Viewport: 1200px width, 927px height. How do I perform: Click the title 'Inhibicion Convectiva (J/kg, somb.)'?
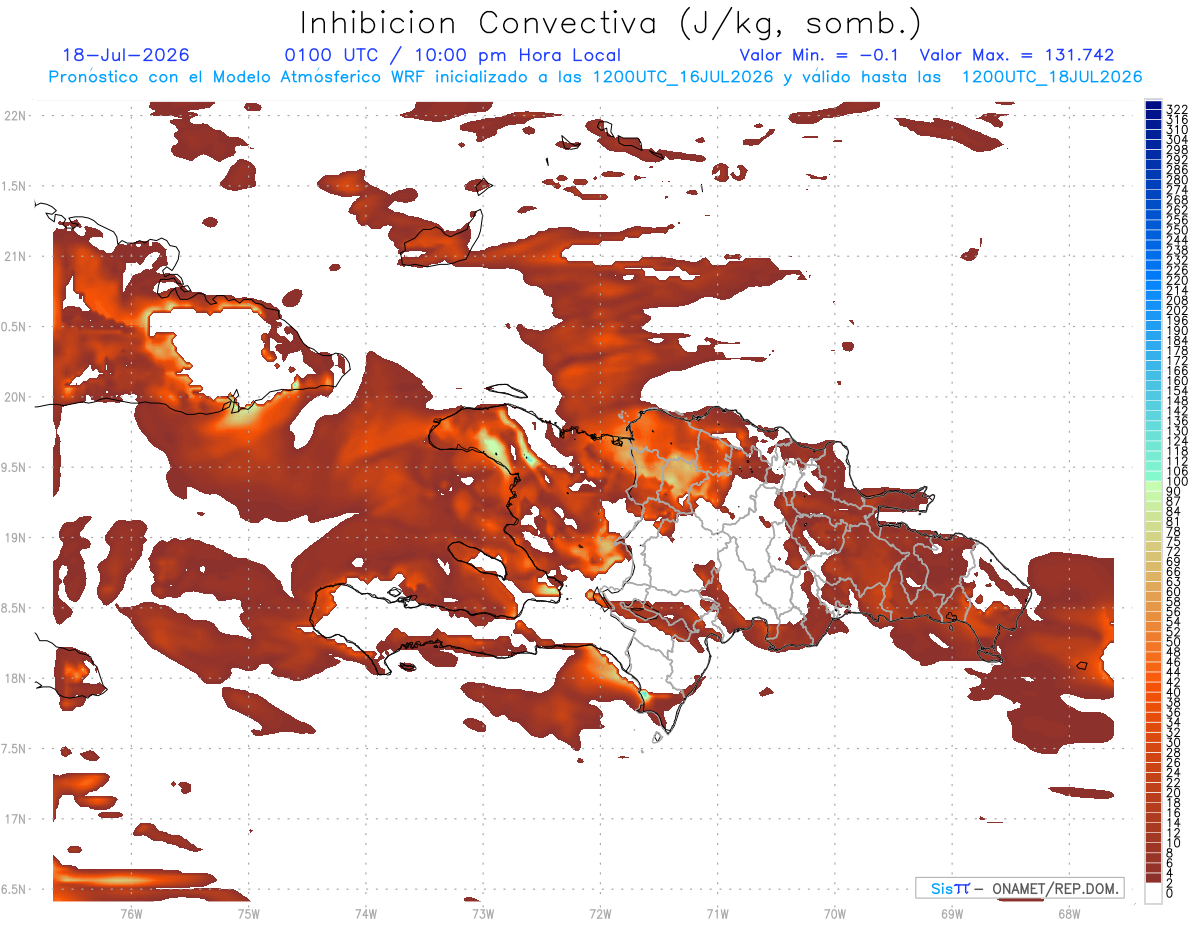coord(611,23)
